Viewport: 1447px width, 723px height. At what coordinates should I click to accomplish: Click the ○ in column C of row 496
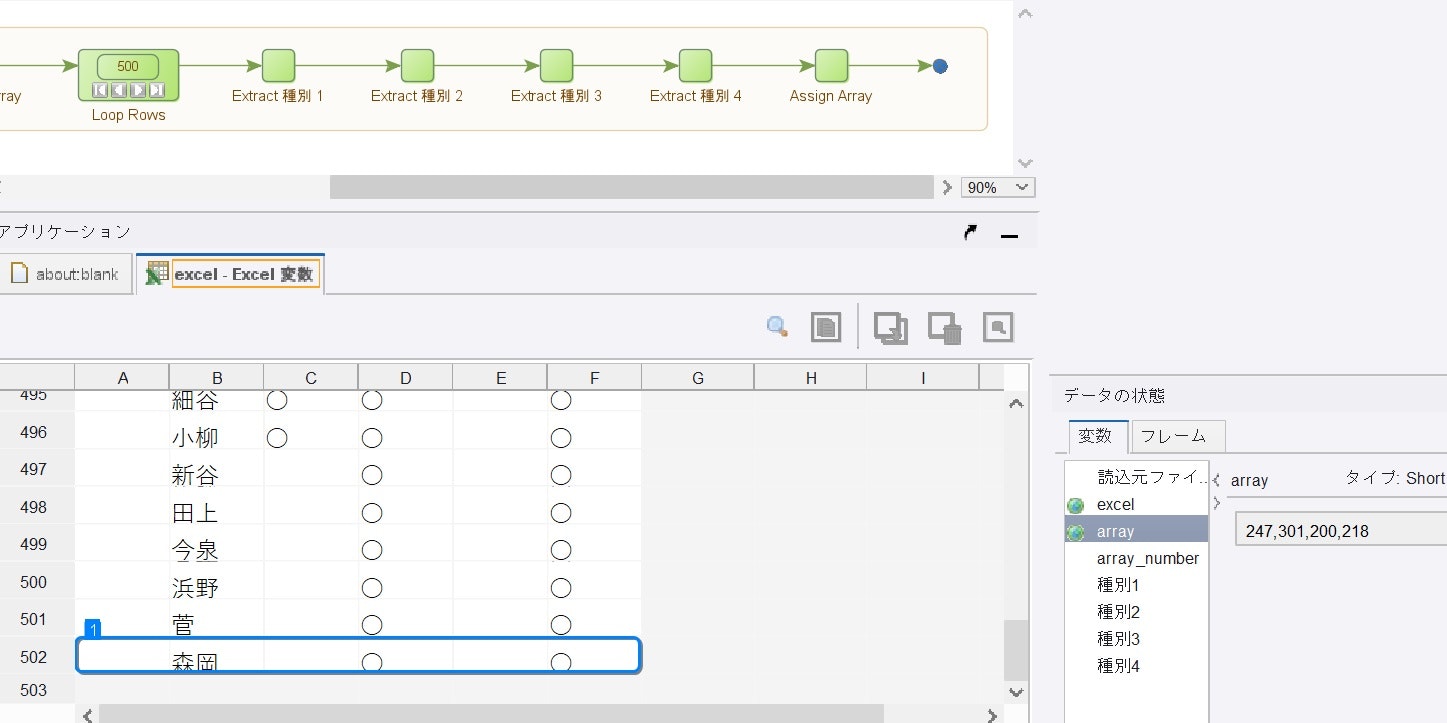click(x=278, y=437)
